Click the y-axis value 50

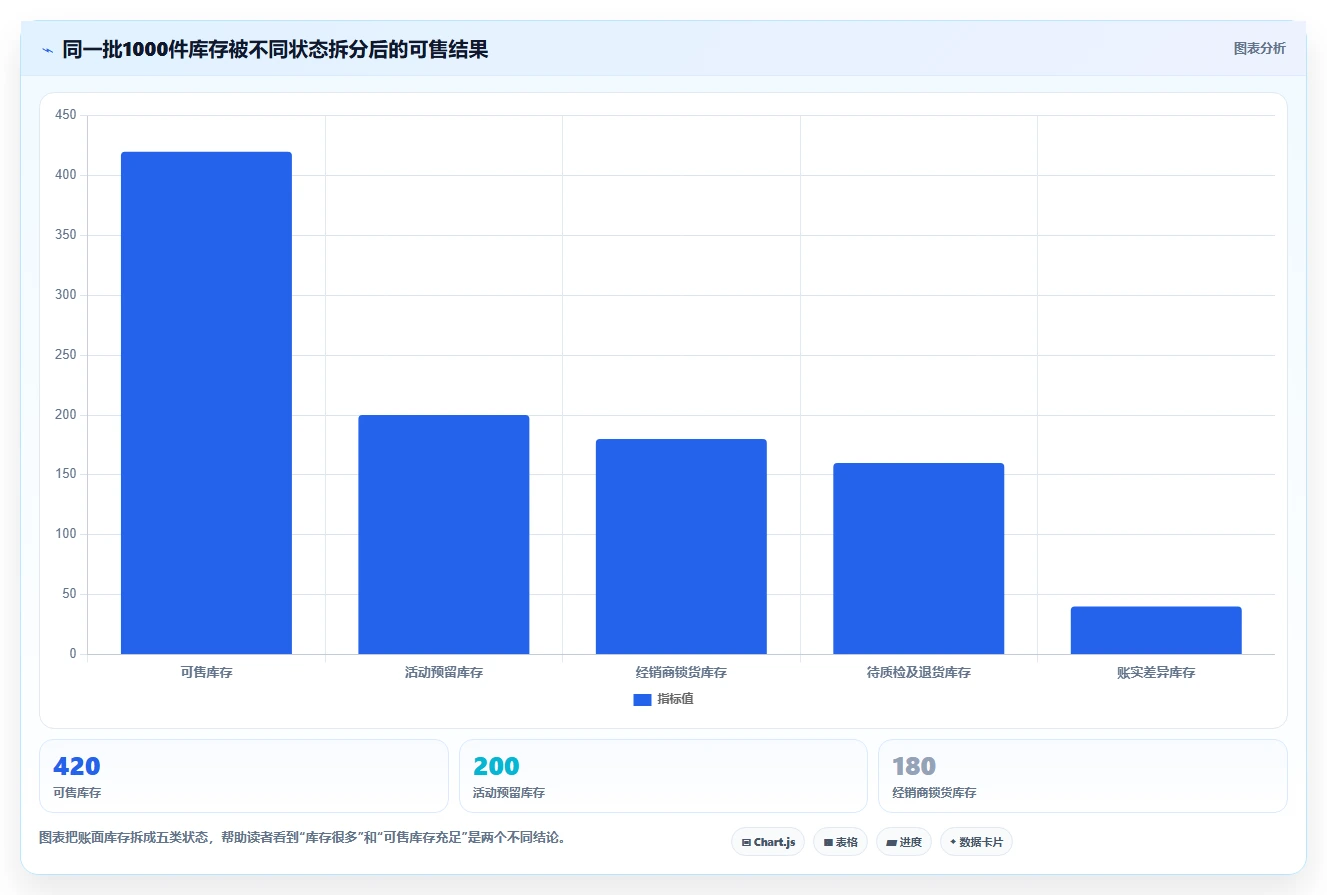coord(69,595)
